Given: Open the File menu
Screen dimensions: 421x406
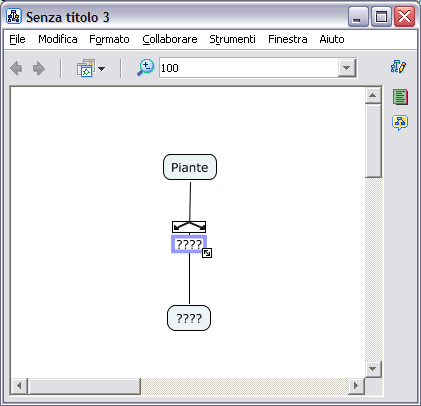Looking at the screenshot, I should (x=17, y=39).
